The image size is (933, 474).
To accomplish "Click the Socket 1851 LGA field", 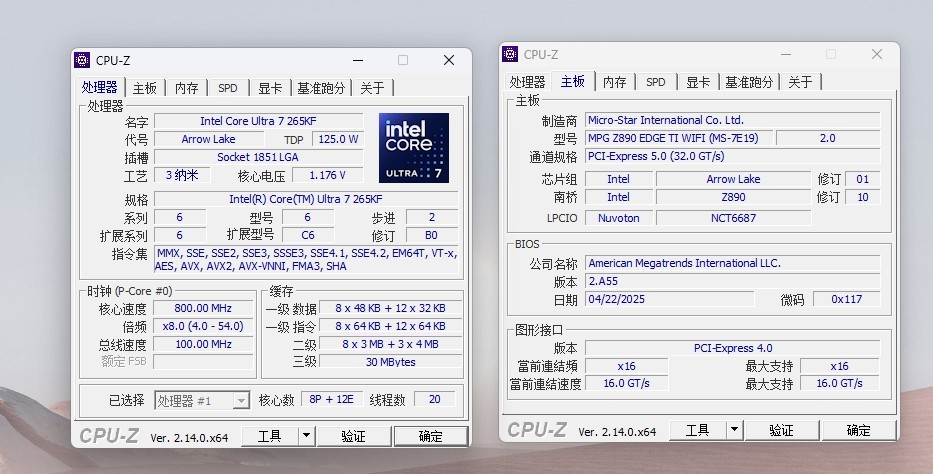I will (x=258, y=157).
